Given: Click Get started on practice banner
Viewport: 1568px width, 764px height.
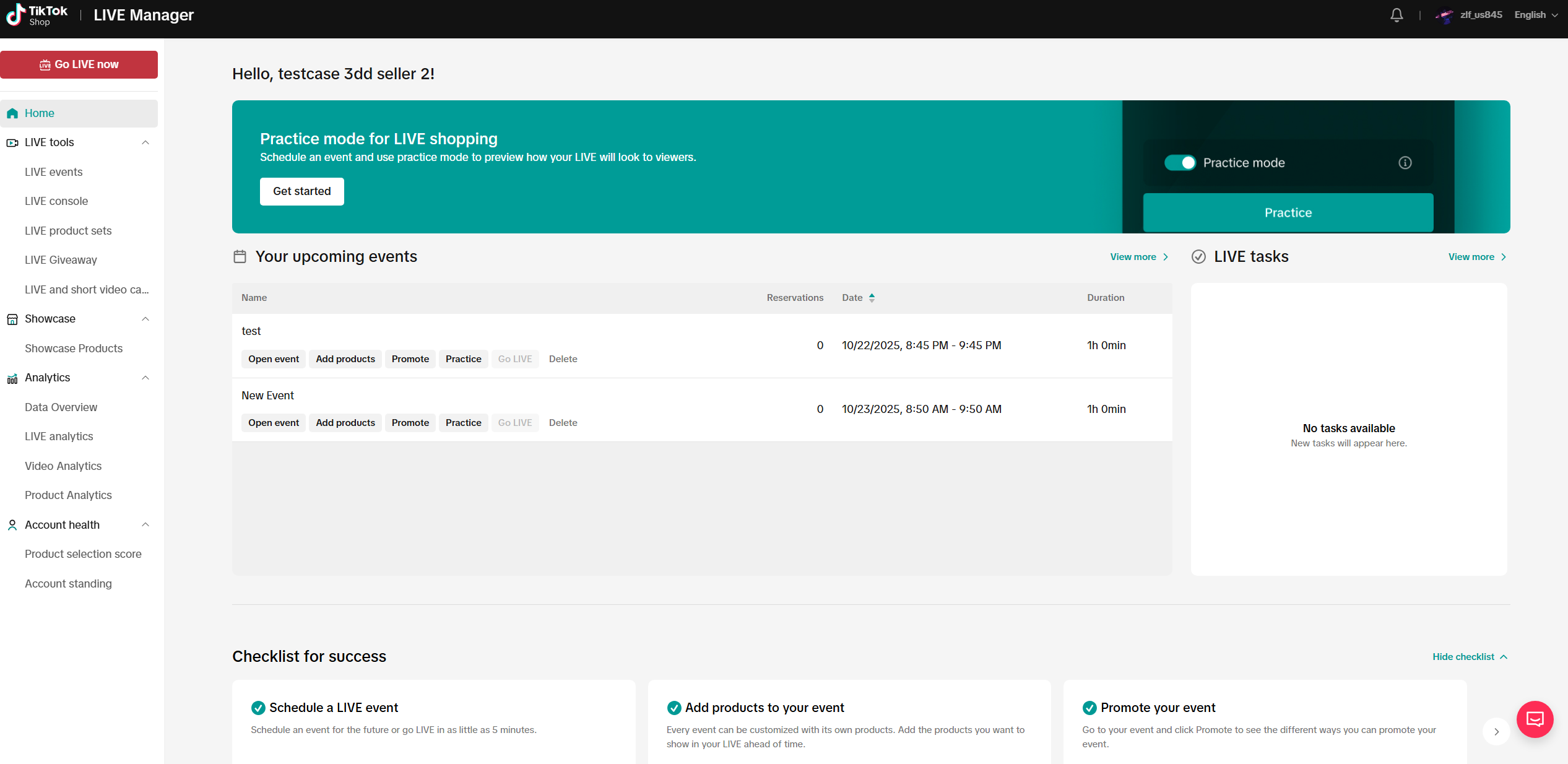Looking at the screenshot, I should 301,191.
